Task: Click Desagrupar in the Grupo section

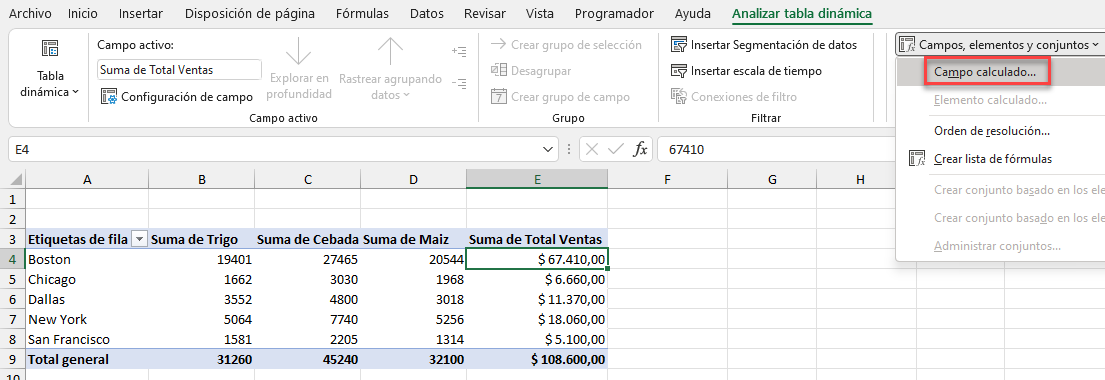Action: [531, 71]
